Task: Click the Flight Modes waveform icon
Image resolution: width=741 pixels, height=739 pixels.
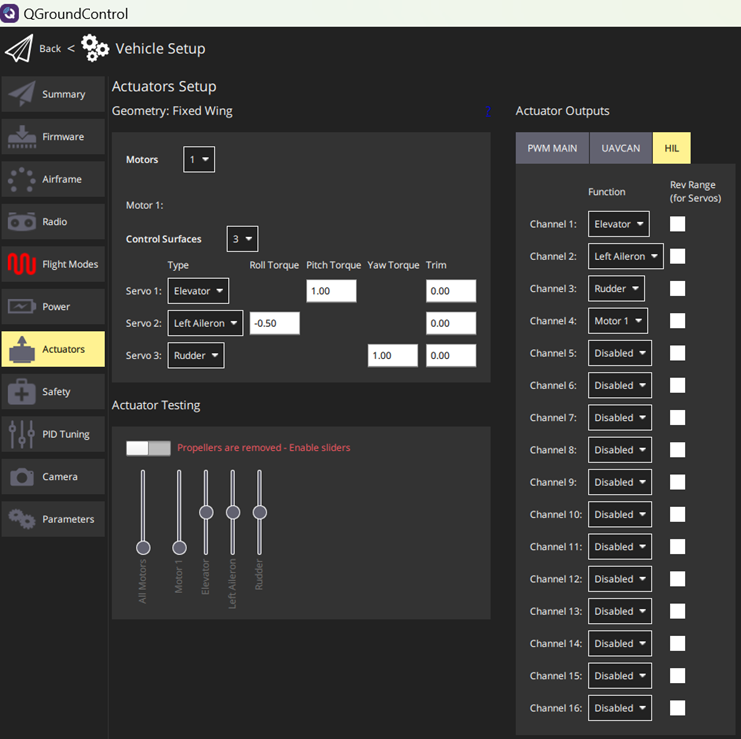Action: [x=22, y=265]
